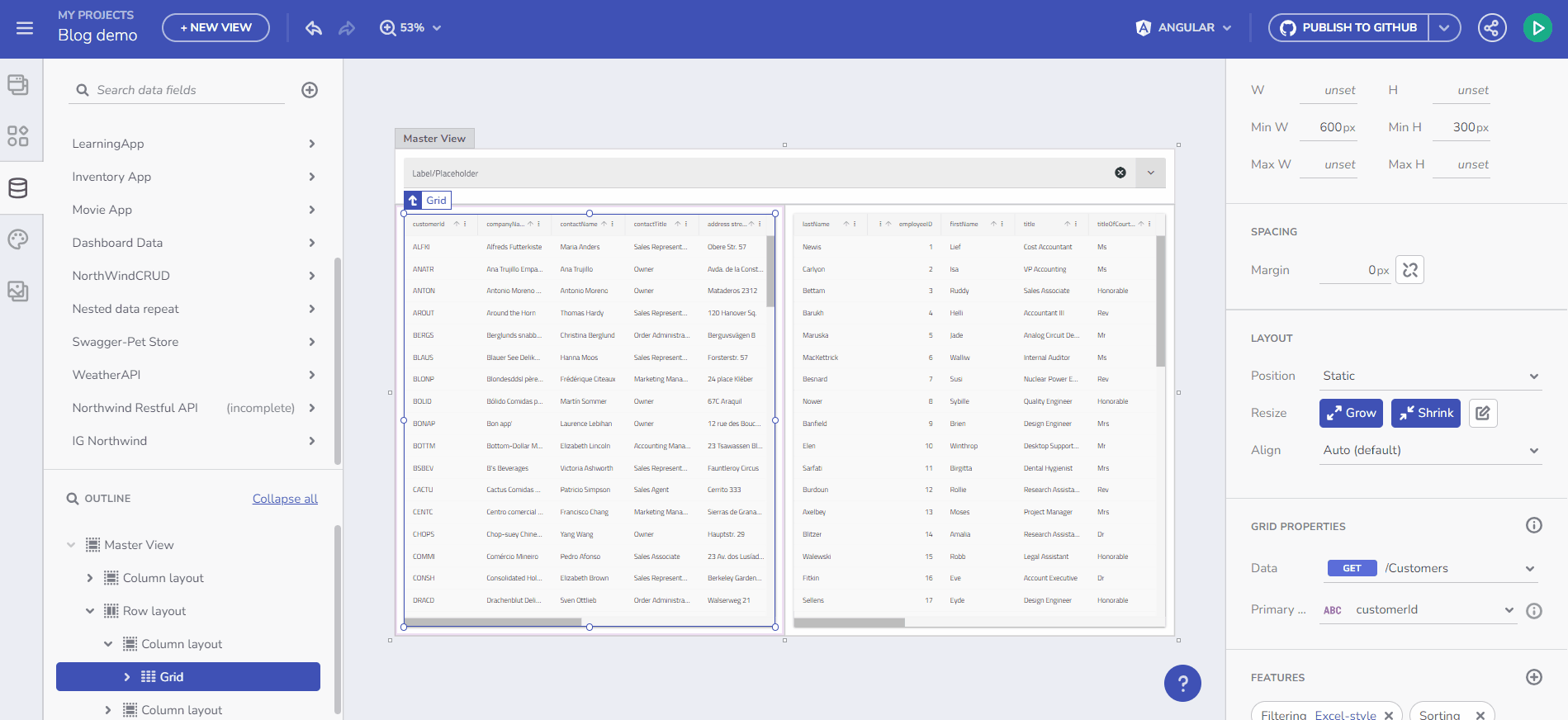
Task: Add a new data source with the plus icon
Action: tap(310, 90)
